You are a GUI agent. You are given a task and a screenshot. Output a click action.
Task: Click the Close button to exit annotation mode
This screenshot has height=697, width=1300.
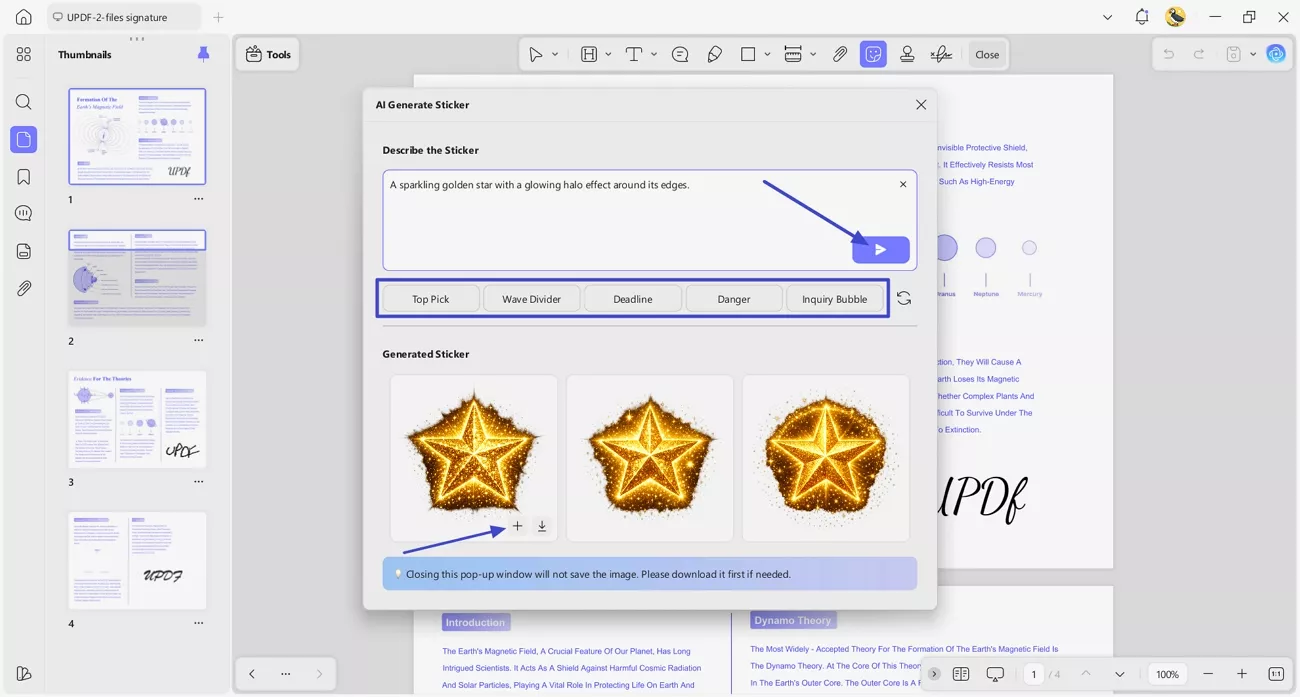987,53
